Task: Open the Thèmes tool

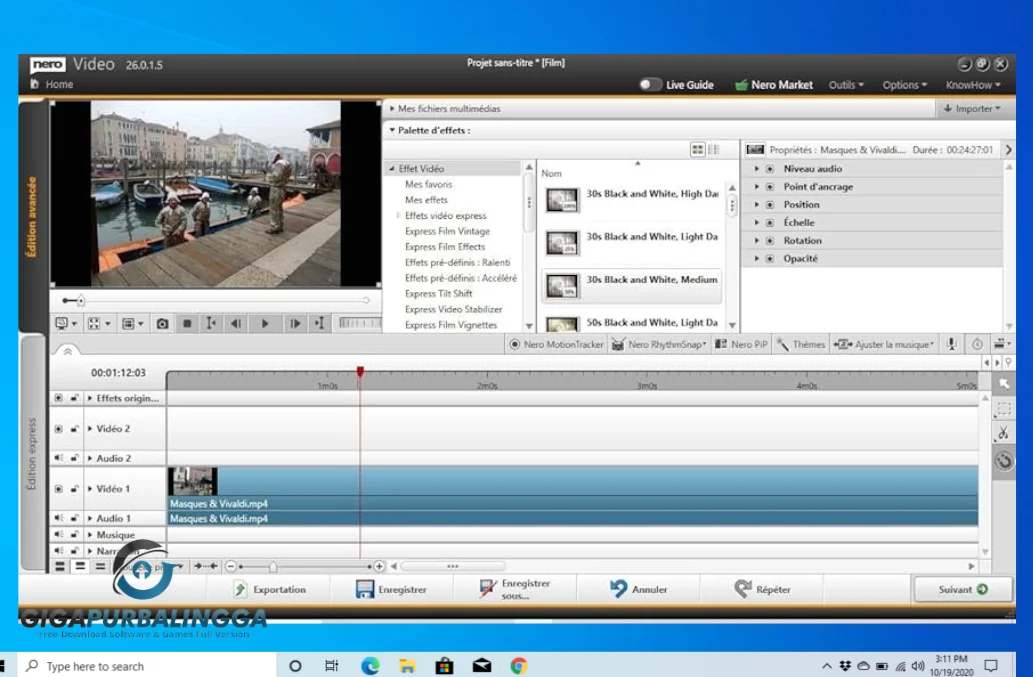Action: tap(801, 344)
